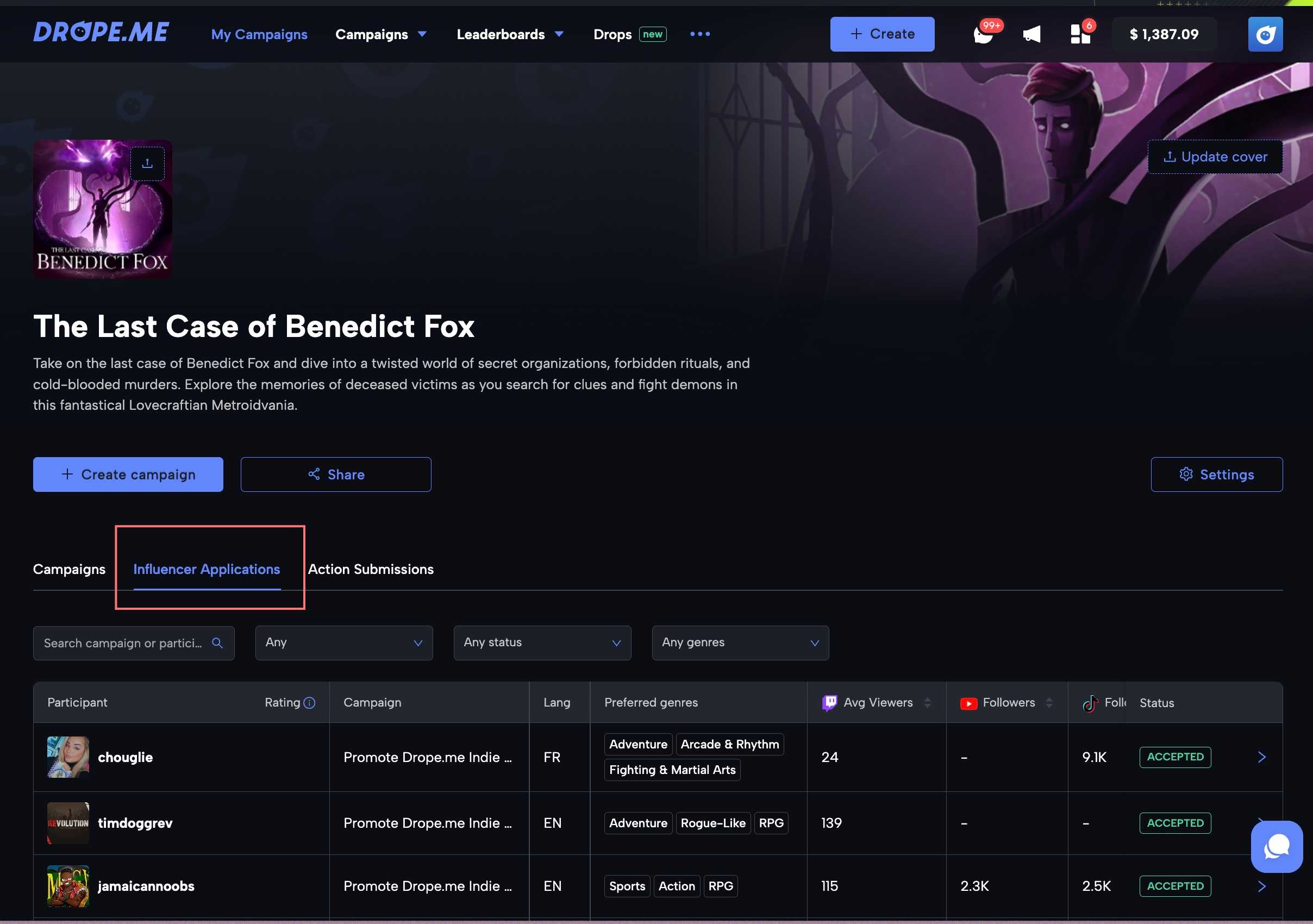The height and width of the screenshot is (924, 1313).
Task: Click the Twitch icon in Avg Viewers column
Action: 830,703
